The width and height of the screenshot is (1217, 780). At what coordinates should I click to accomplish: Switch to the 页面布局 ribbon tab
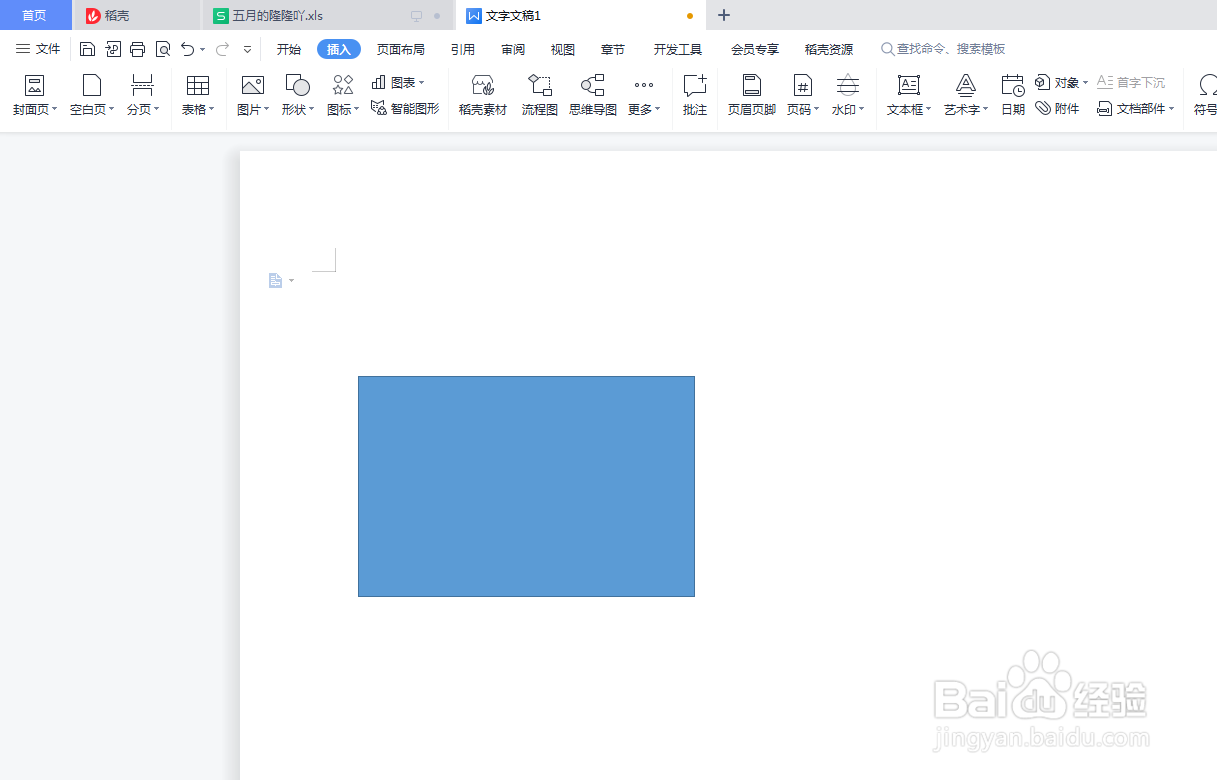pos(401,49)
